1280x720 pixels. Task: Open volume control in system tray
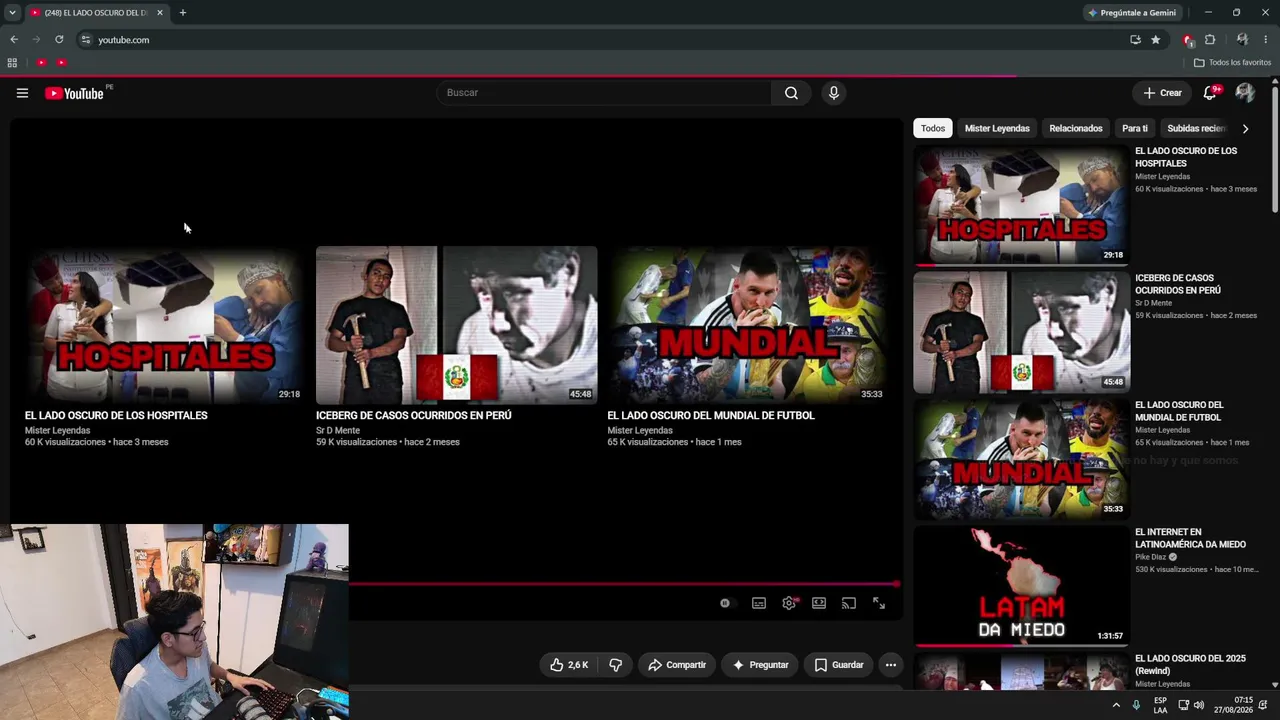[1199, 705]
